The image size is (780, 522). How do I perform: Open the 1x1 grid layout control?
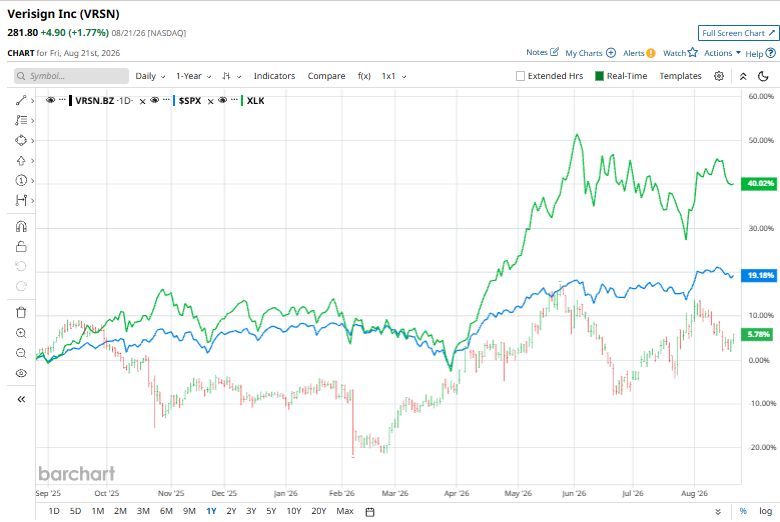coord(394,76)
